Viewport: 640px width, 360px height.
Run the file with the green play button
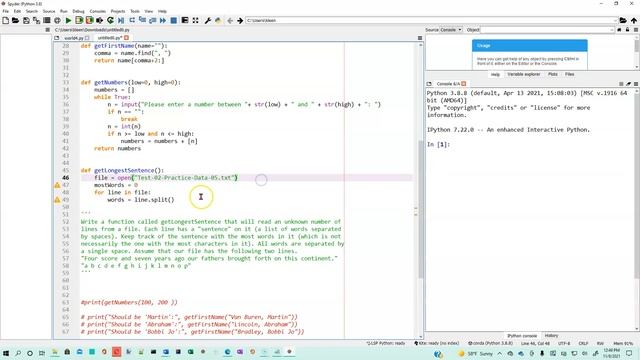pos(69,20)
